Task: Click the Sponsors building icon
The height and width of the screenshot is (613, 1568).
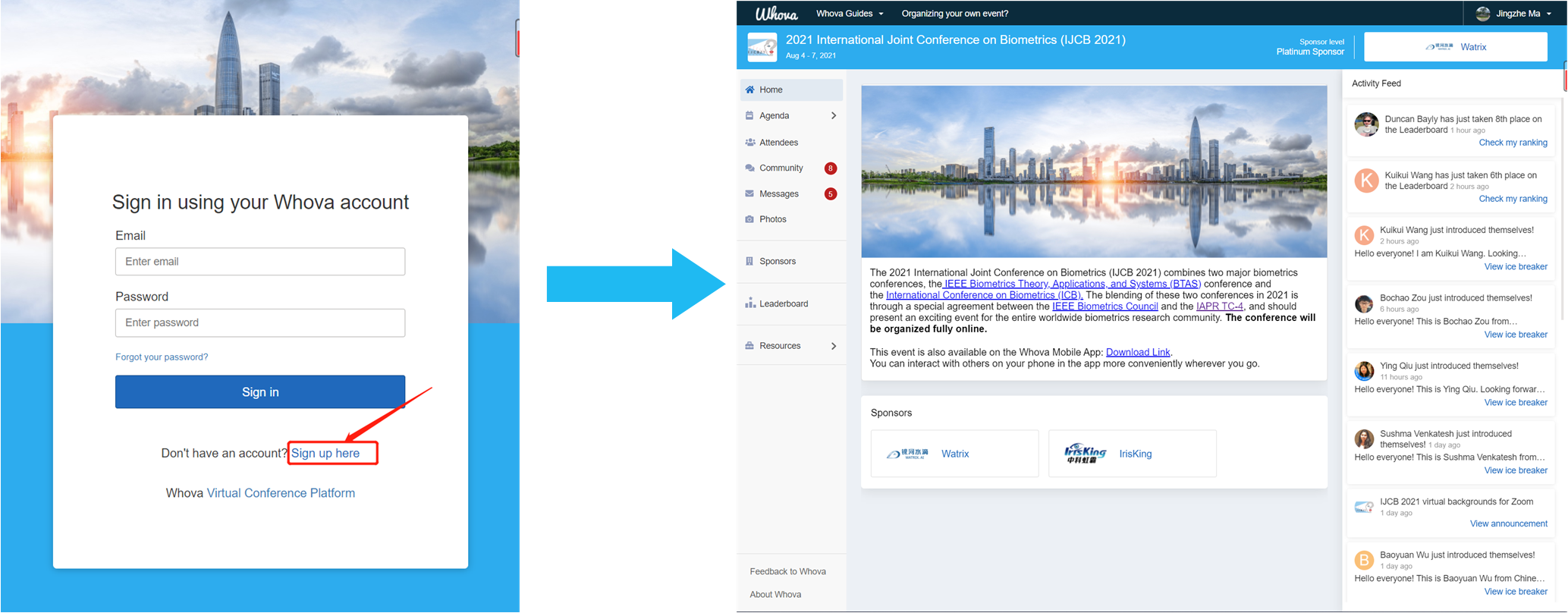Action: pyautogui.click(x=749, y=261)
